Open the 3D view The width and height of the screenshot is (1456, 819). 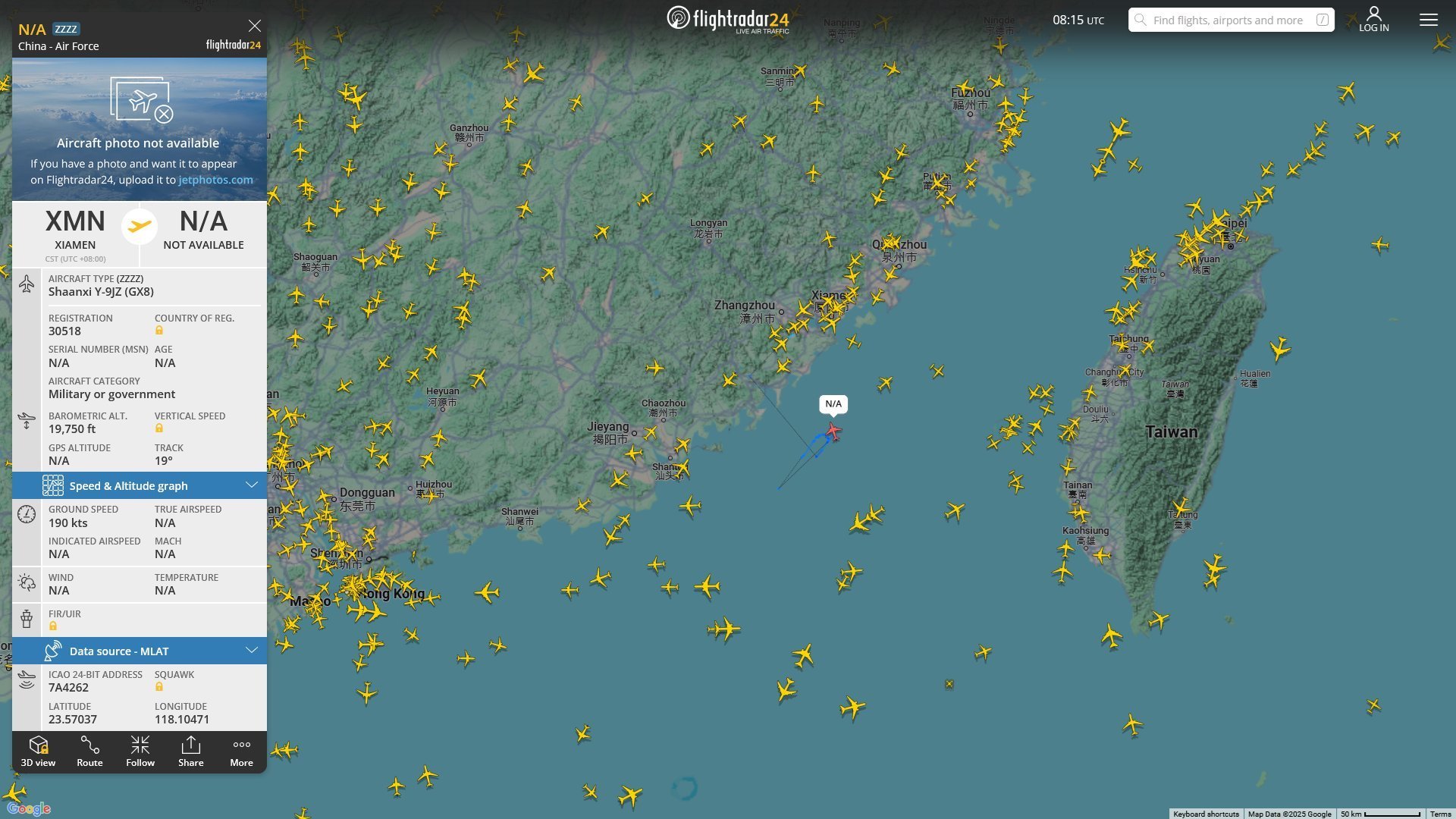(x=38, y=752)
